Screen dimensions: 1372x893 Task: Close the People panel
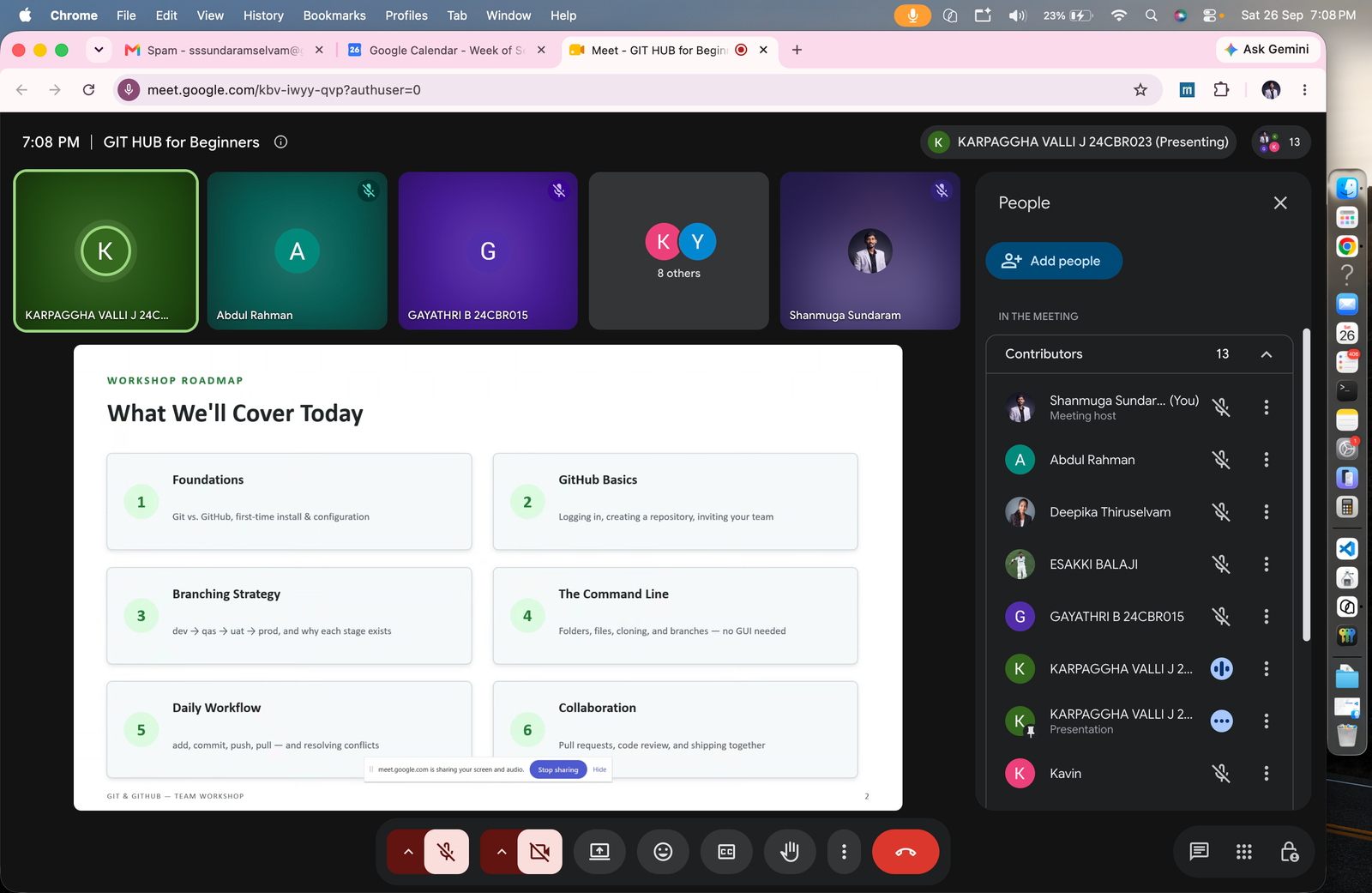point(1280,203)
